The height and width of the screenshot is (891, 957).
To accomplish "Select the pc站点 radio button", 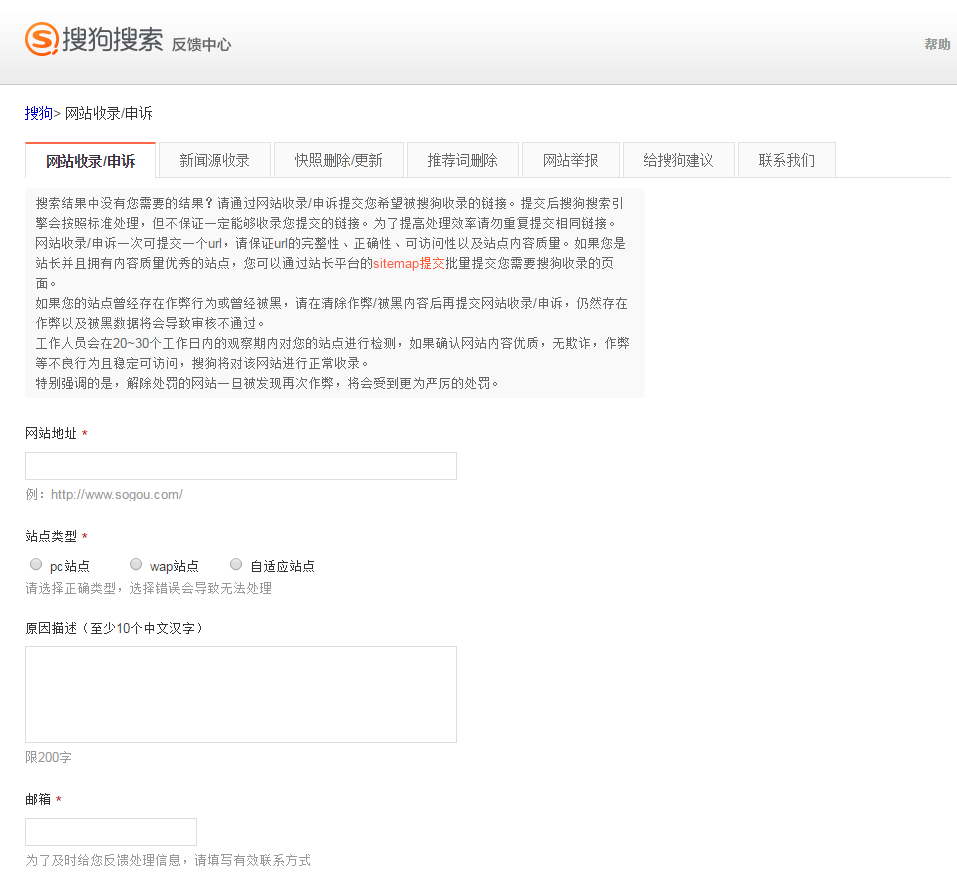I will click(36, 564).
